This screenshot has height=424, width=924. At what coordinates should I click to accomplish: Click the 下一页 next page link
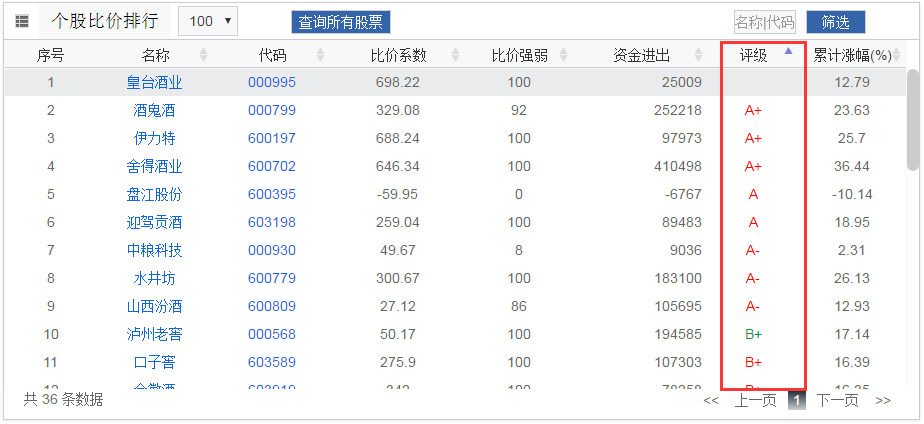click(837, 401)
